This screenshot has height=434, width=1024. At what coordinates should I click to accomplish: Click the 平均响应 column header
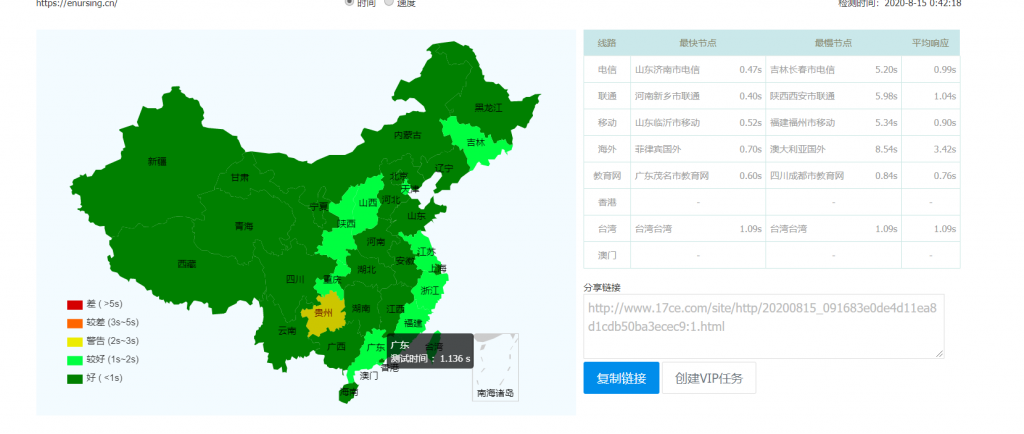point(929,43)
